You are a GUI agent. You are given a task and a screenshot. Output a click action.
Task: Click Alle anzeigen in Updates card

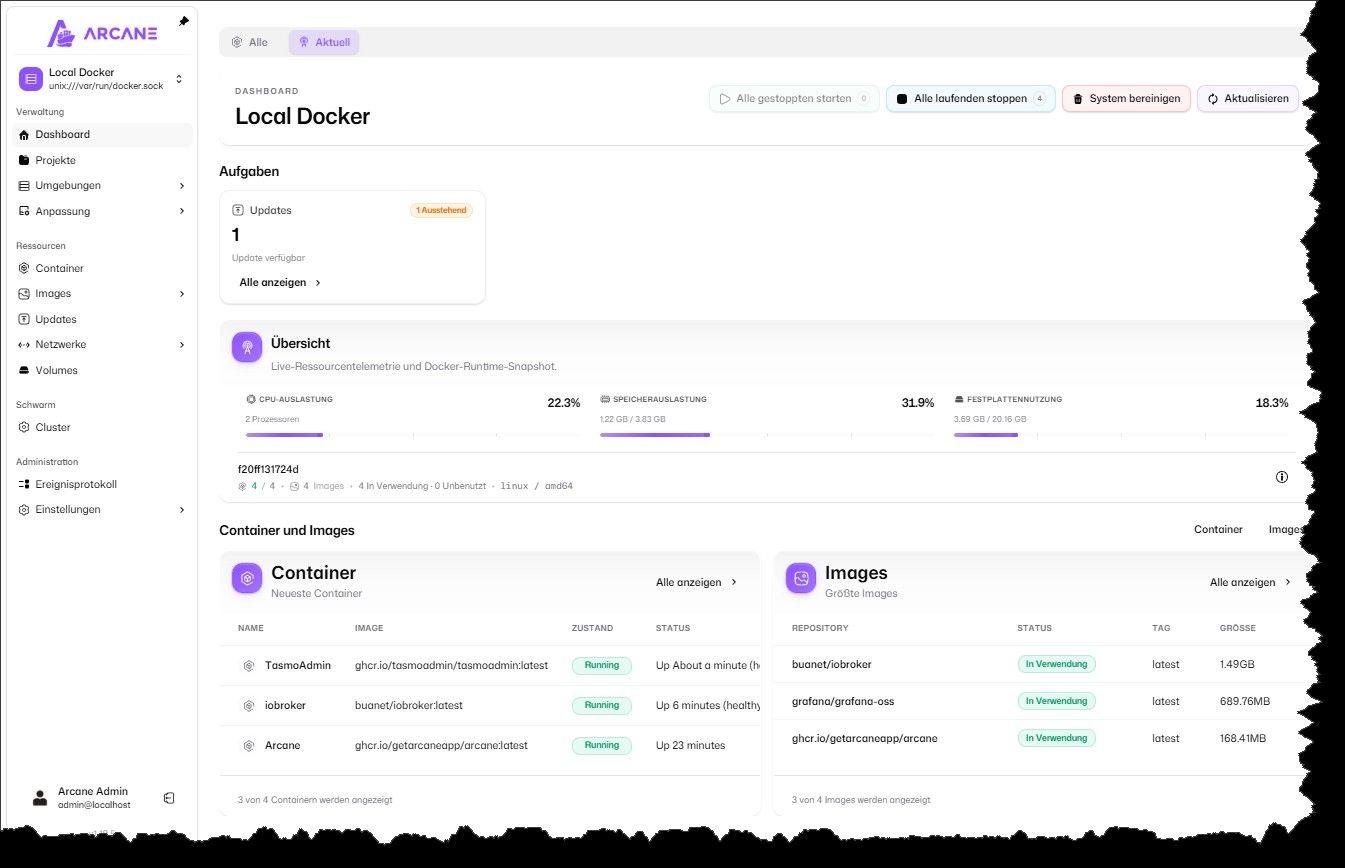[x=281, y=282]
